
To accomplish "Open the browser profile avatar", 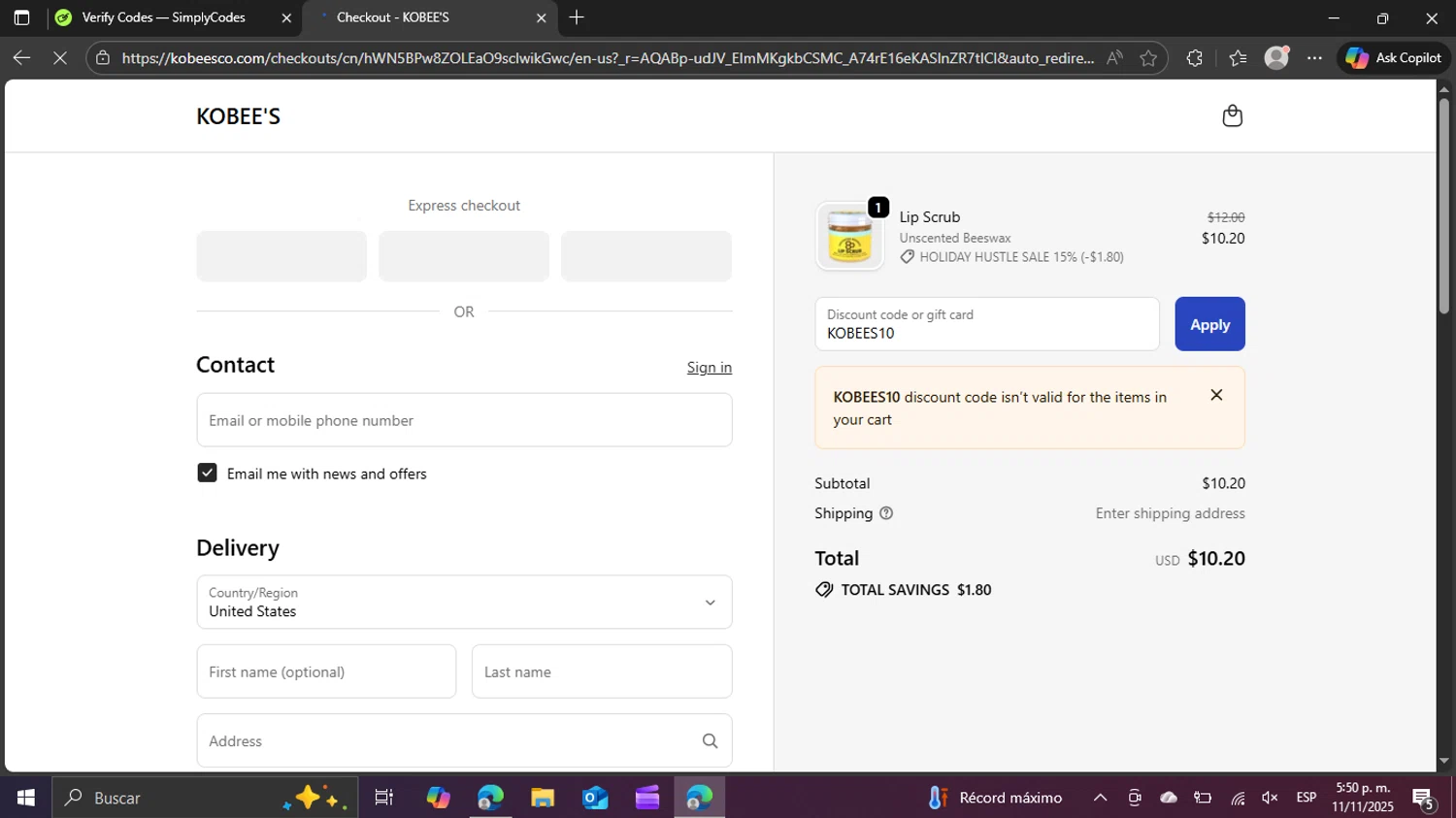I will tap(1276, 58).
